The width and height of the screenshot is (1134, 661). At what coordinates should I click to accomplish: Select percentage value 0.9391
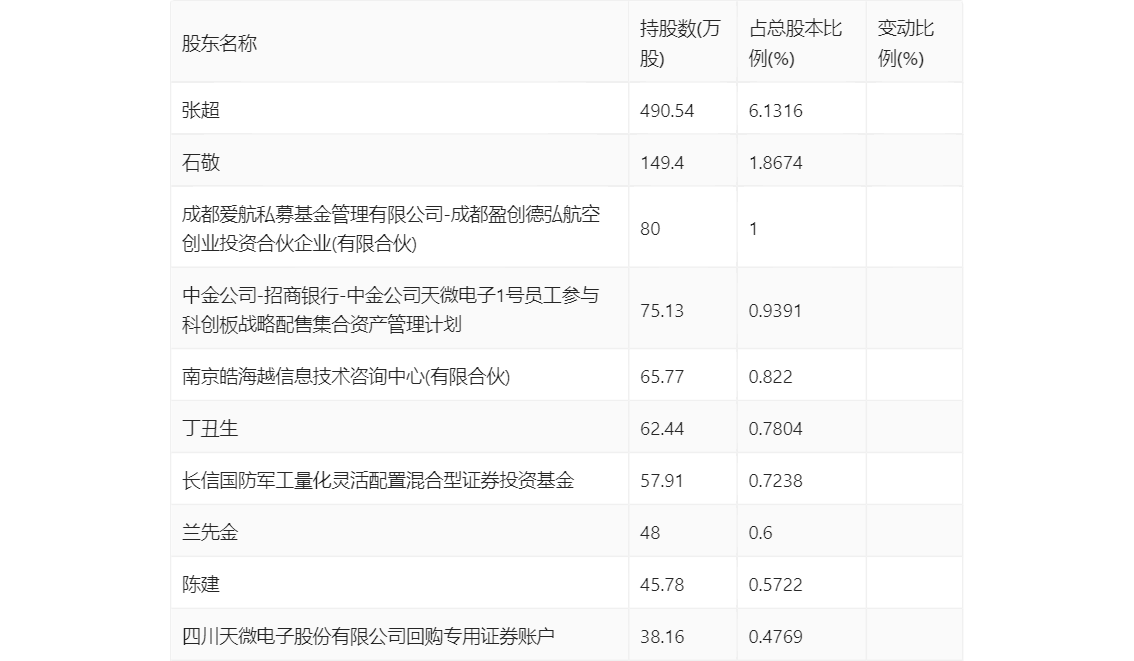[775, 310]
